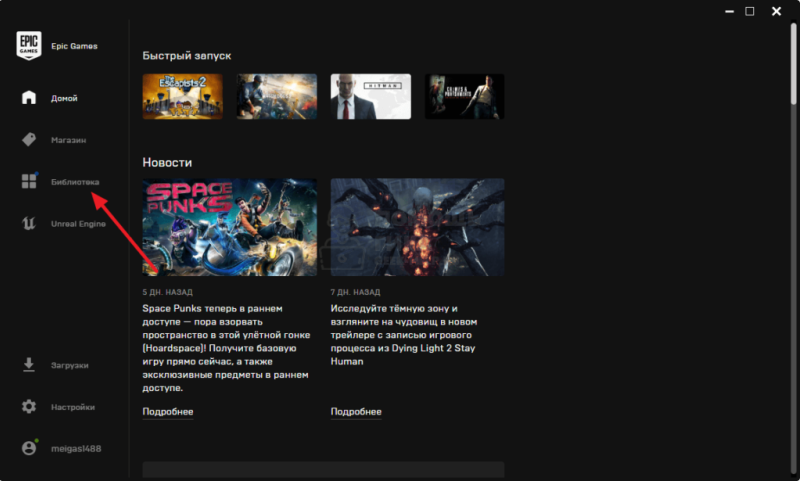
Task: Maximize the Epic Games launcher window
Action: (749, 11)
